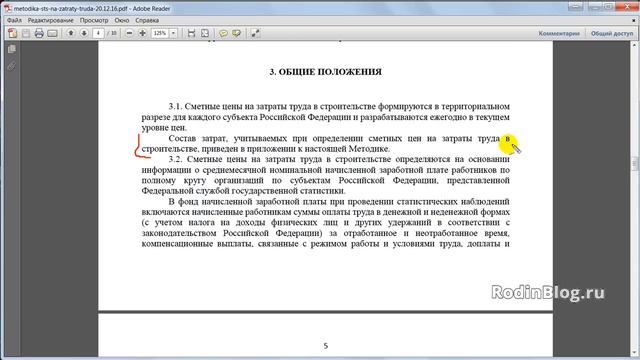Open the zoom level dropdown arrow
640x360 pixels.
coord(173,33)
